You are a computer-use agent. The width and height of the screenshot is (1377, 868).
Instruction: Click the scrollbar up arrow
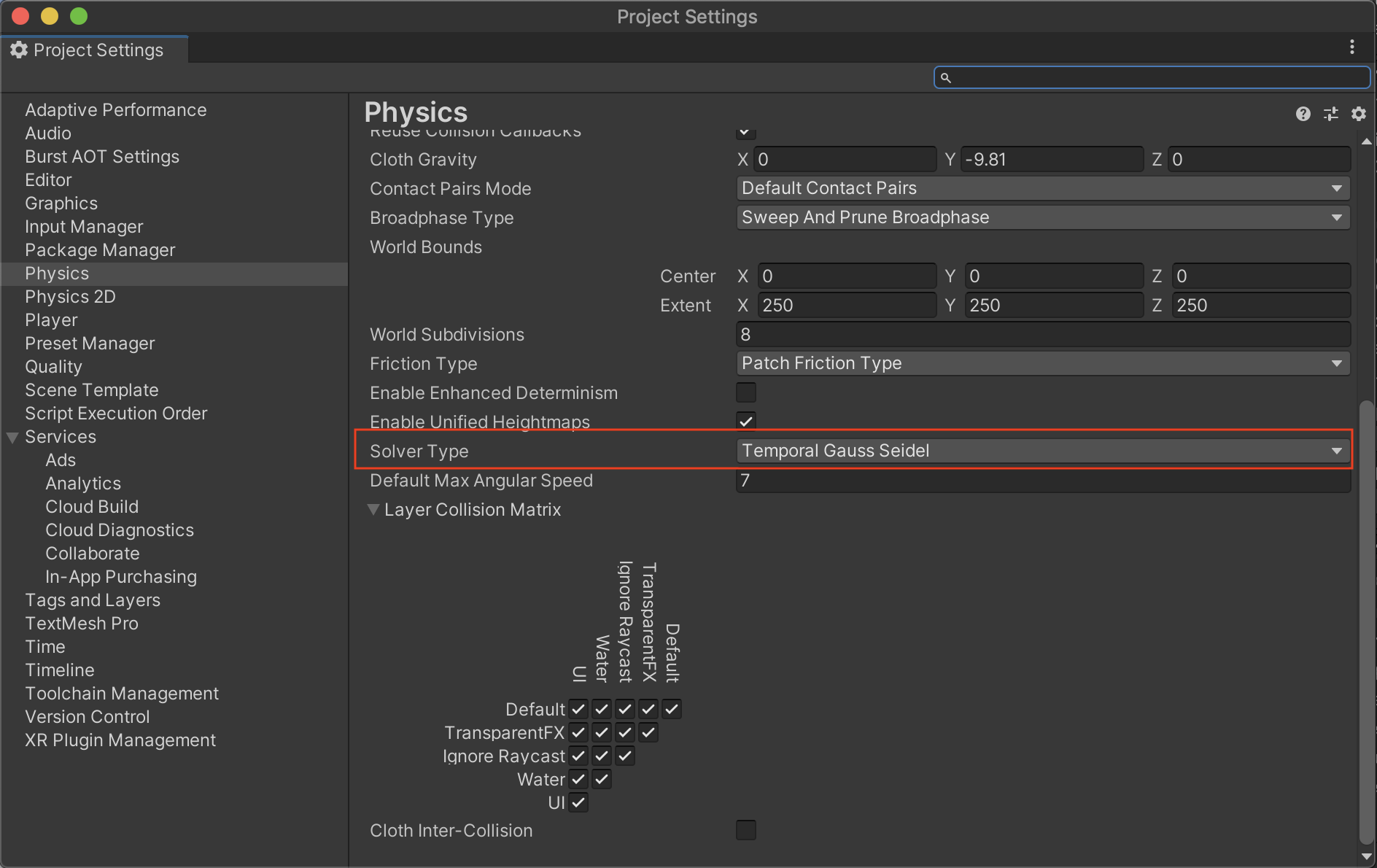[1367, 141]
